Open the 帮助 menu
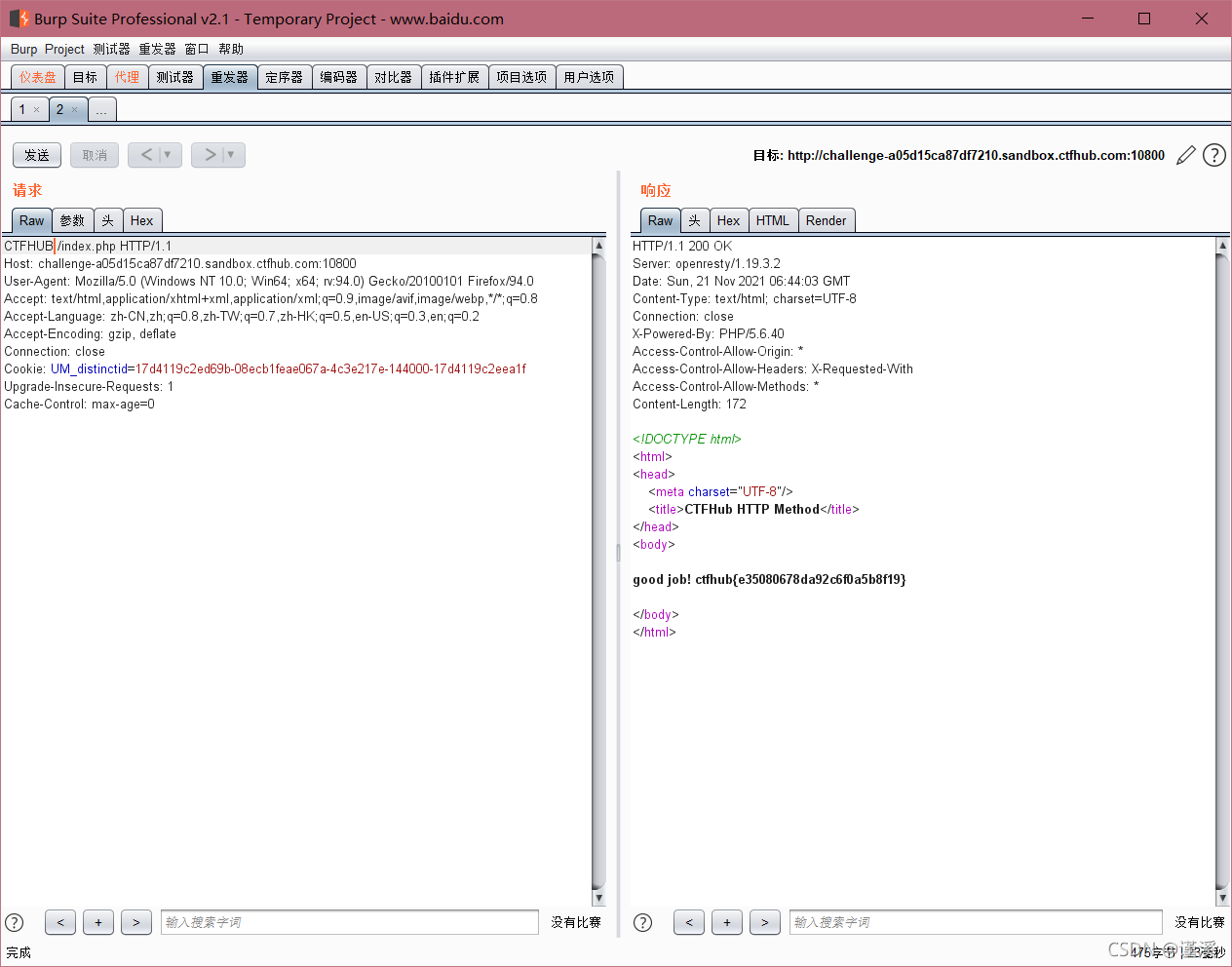The width and height of the screenshot is (1232, 967). click(x=231, y=49)
